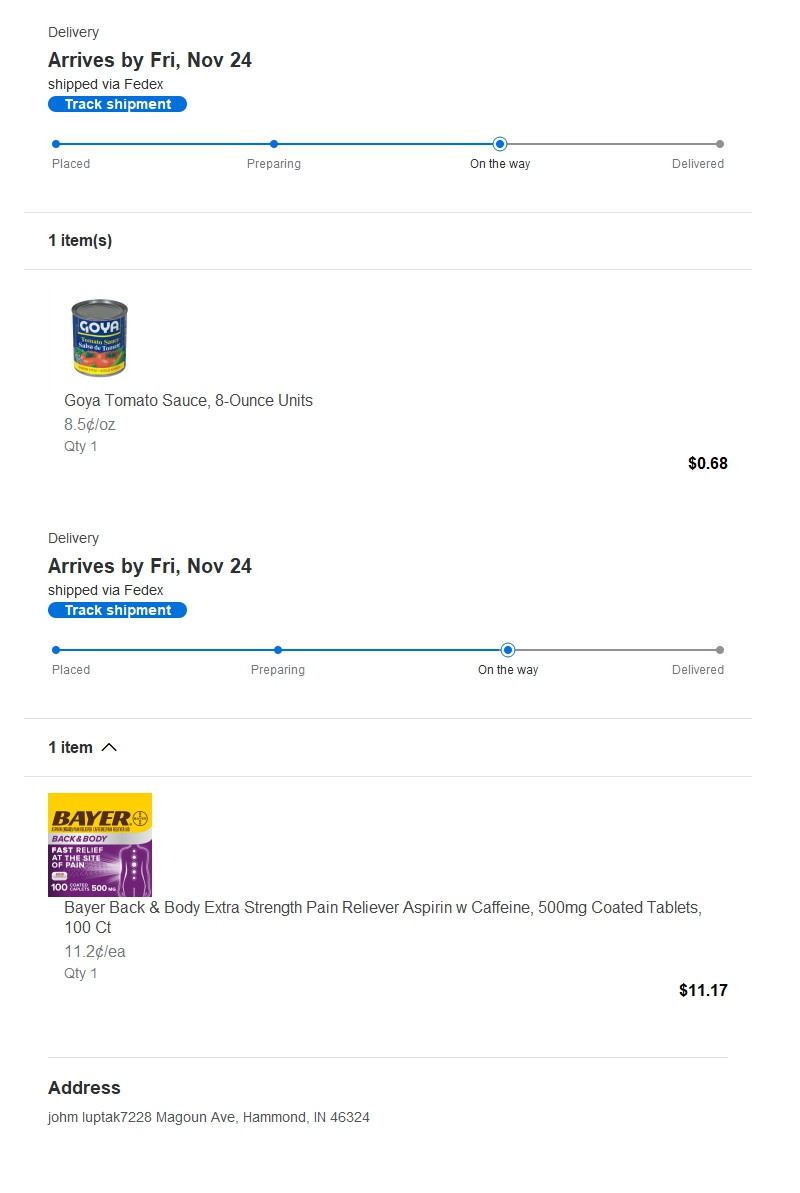The height and width of the screenshot is (1193, 800).
Task: Click the $11.17 Bayer price
Action: [703, 991]
